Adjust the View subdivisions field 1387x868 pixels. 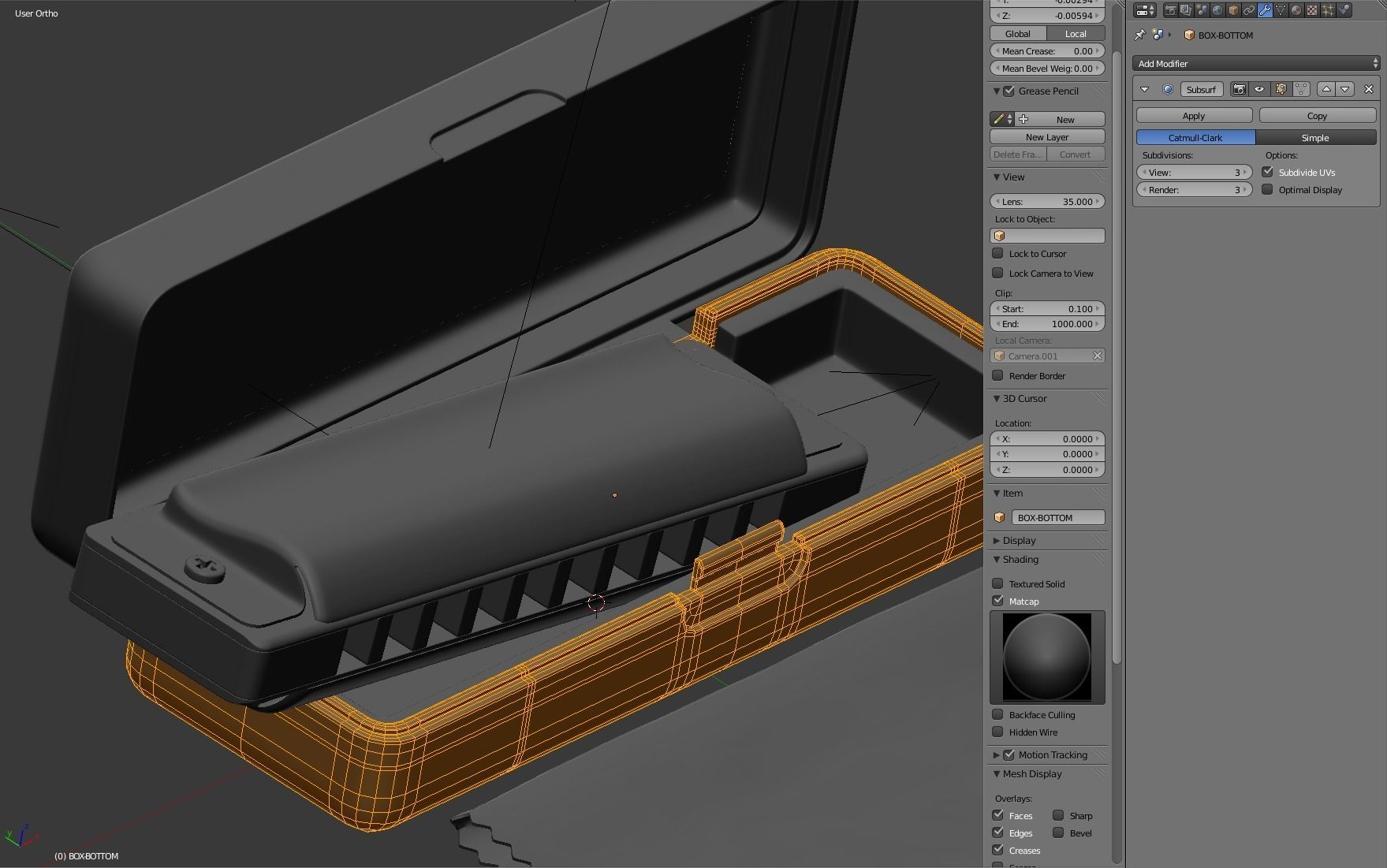[1194, 172]
